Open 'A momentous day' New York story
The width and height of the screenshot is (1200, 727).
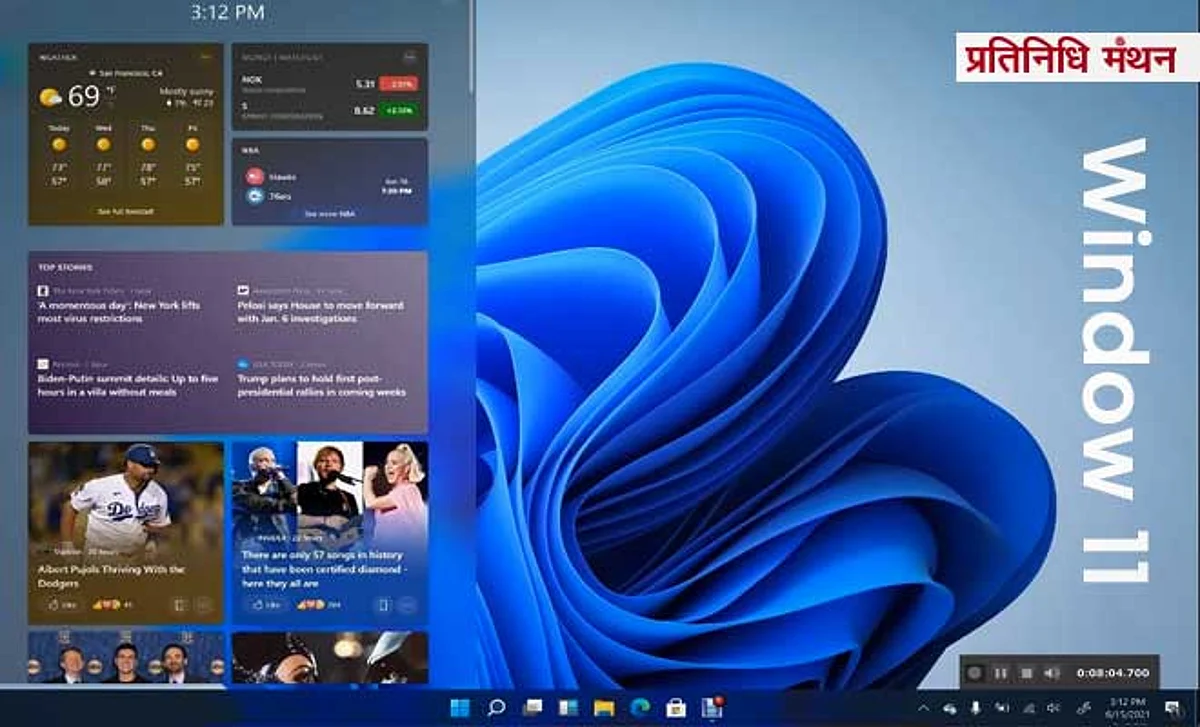coord(119,311)
